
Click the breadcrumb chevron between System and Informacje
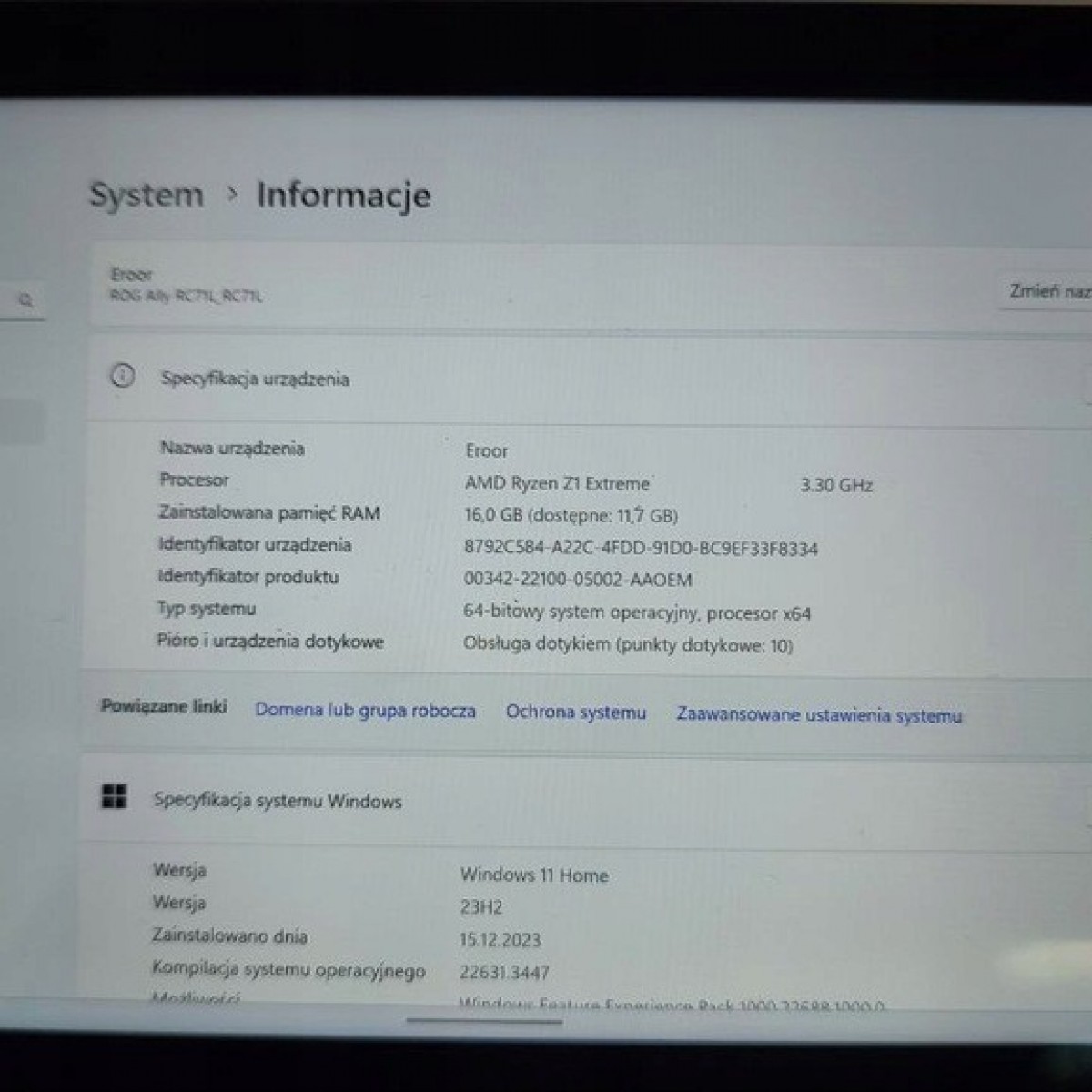coord(232,194)
